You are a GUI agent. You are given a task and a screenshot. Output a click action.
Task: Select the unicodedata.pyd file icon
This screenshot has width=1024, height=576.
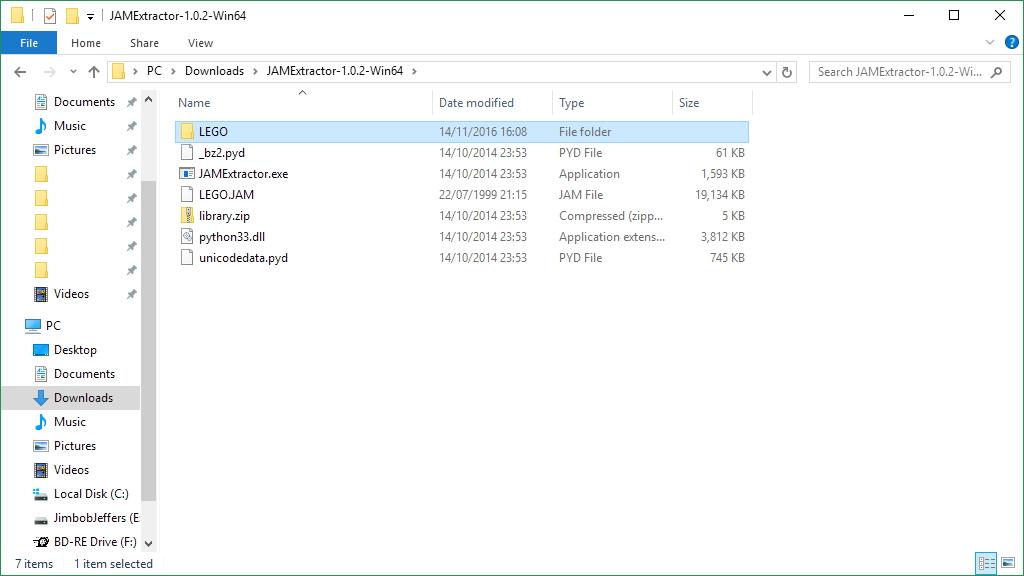click(x=187, y=257)
